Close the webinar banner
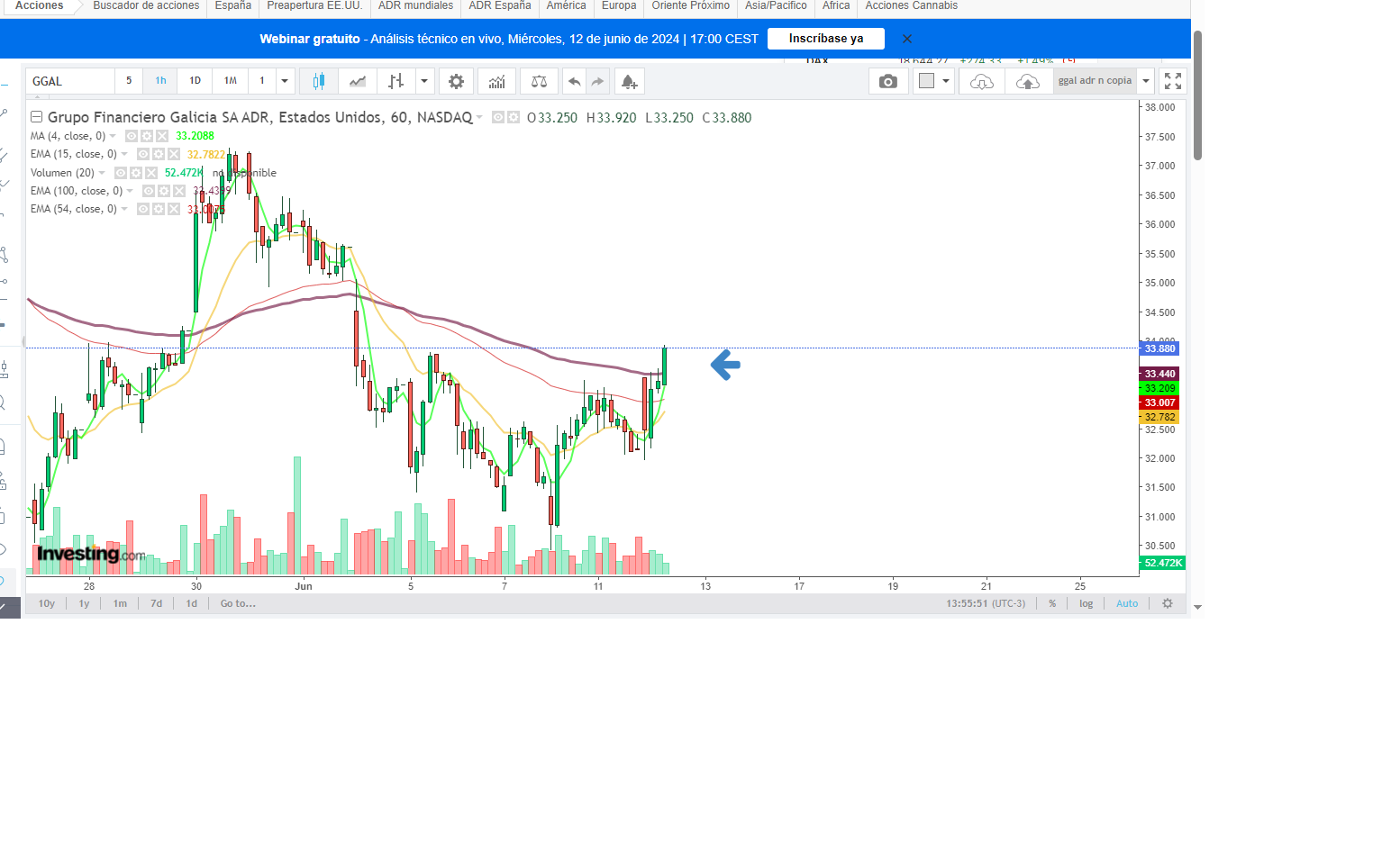The width and height of the screenshot is (1373, 868). pyautogui.click(x=907, y=39)
